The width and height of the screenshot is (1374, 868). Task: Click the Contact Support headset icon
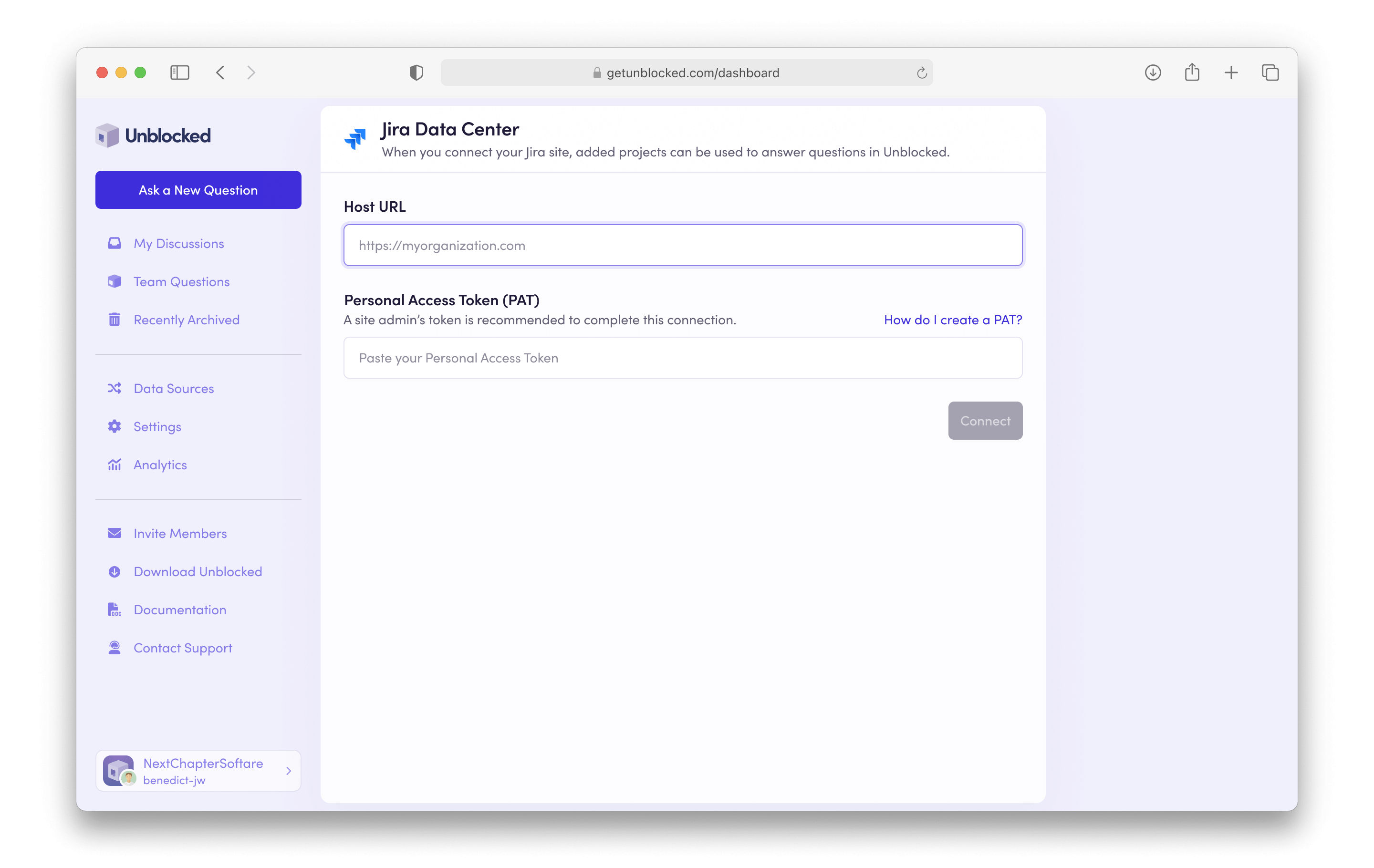[x=114, y=648]
